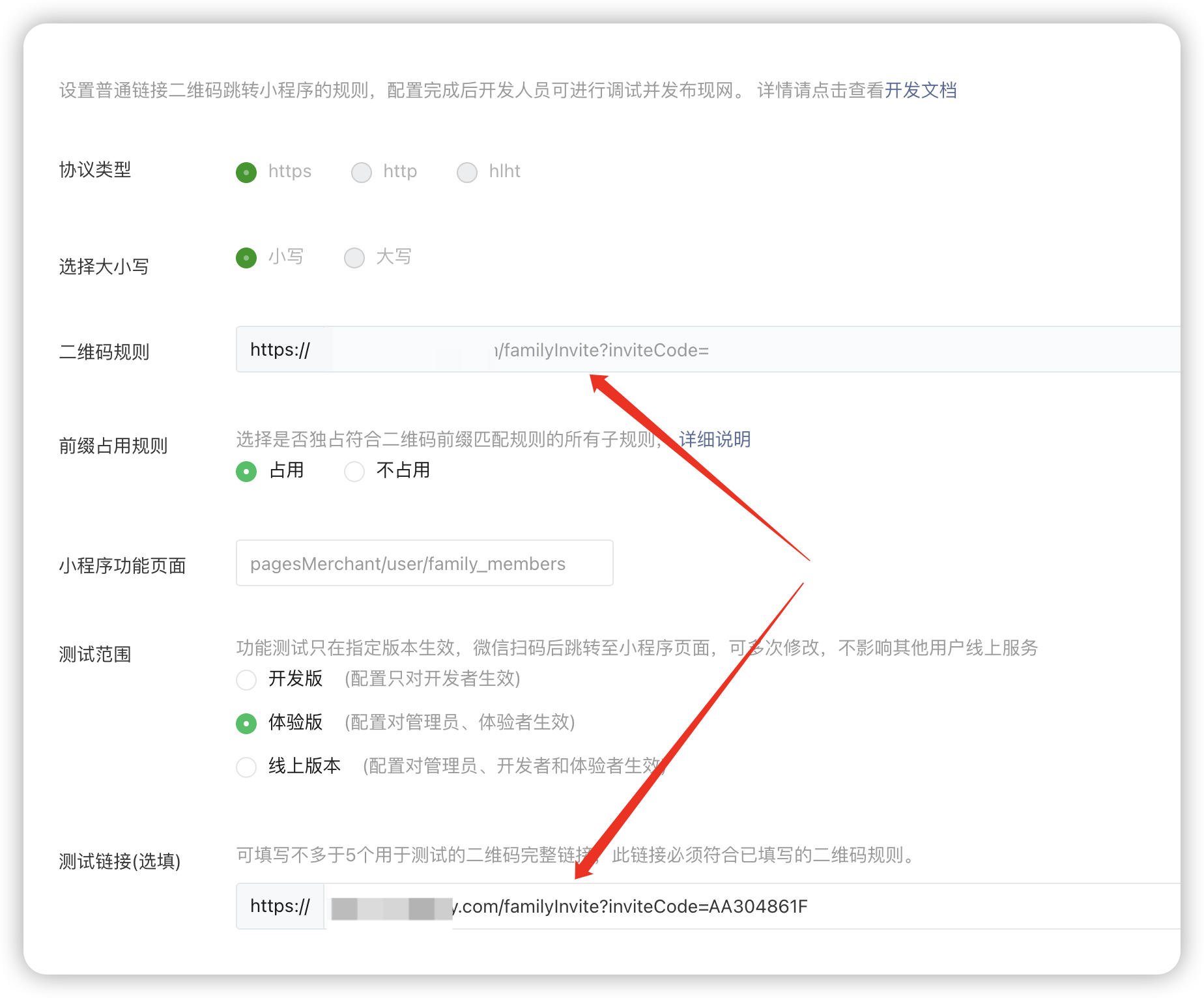The width and height of the screenshot is (1204, 998).
Task: Select the 不占用 prefix option
Action: click(x=354, y=472)
